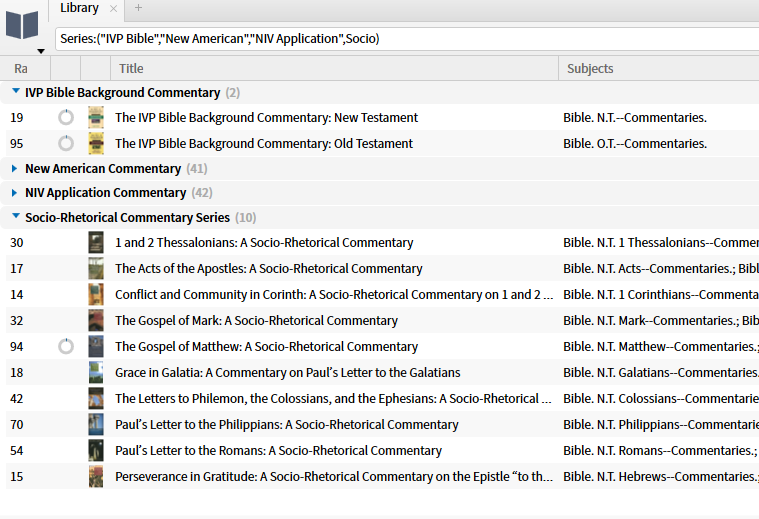The image size is (759, 519).
Task: Click progress circle for IVP Old Testament
Action: point(66,143)
